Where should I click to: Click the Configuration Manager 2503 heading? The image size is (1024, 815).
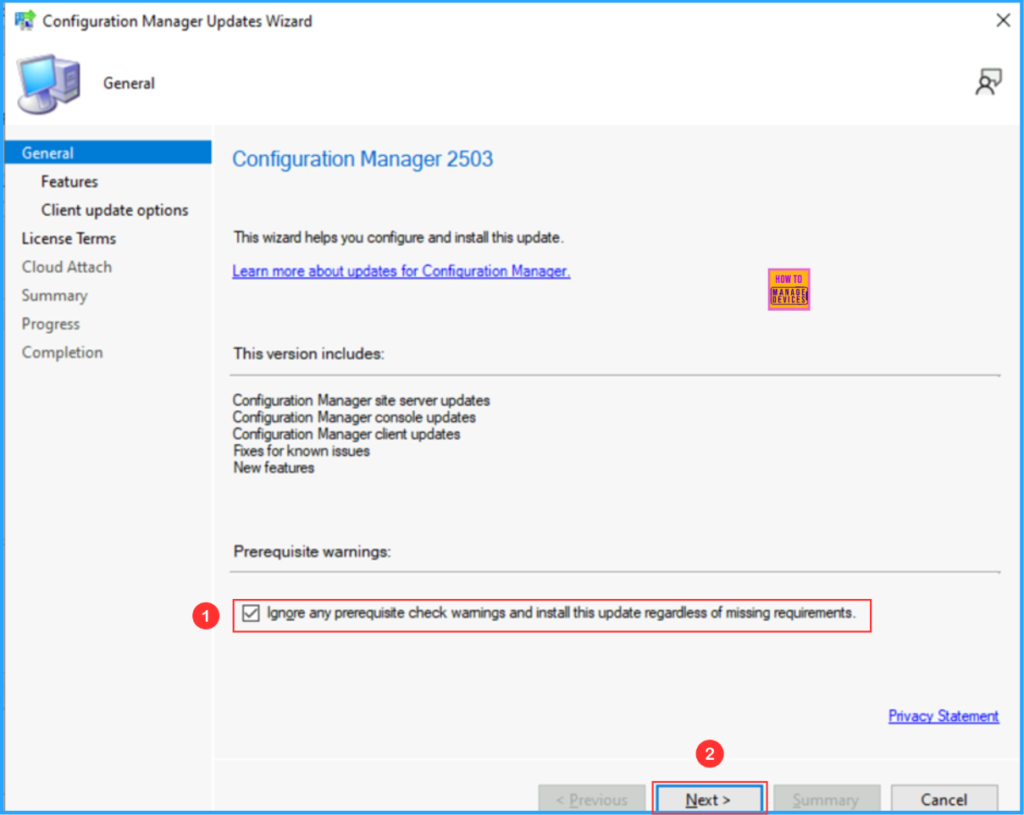point(362,159)
